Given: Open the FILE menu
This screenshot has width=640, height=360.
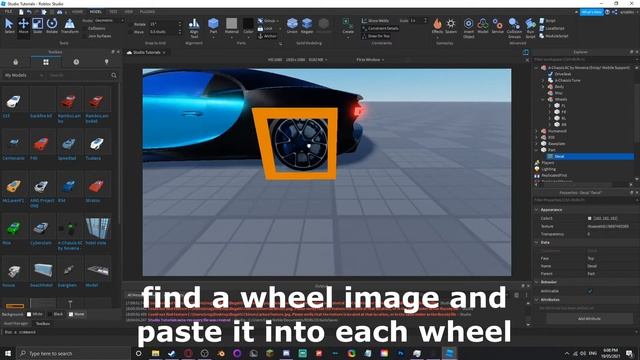Looking at the screenshot, I should [8, 12].
